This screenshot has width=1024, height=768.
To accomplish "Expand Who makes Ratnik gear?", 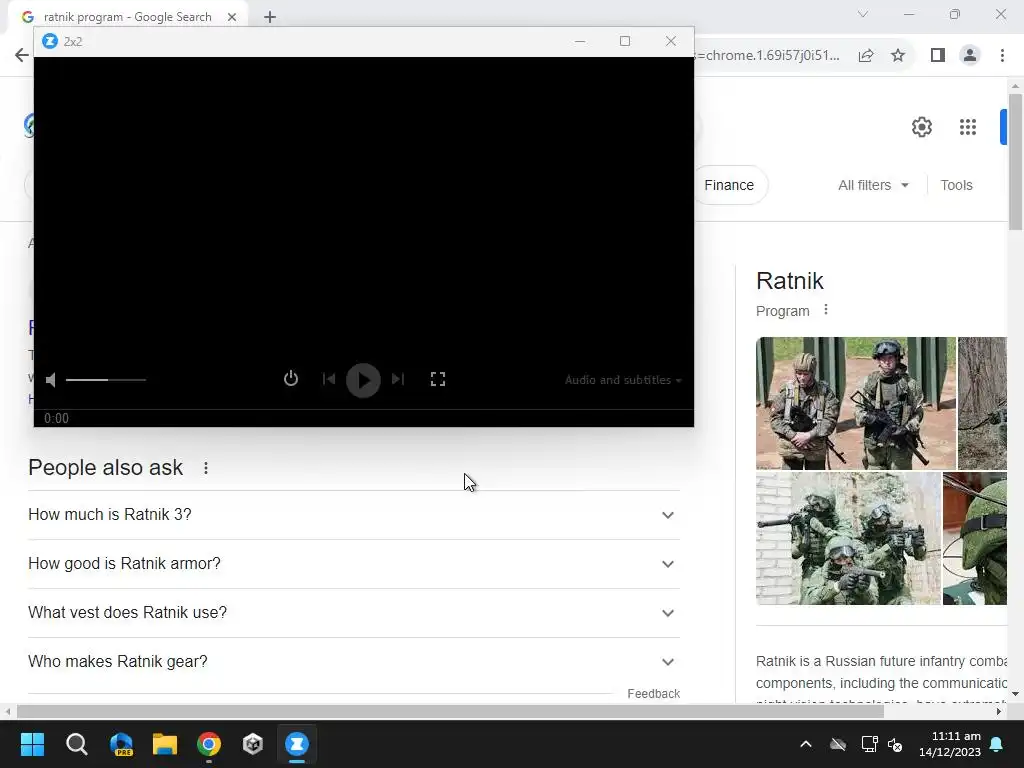I will click(x=353, y=662).
